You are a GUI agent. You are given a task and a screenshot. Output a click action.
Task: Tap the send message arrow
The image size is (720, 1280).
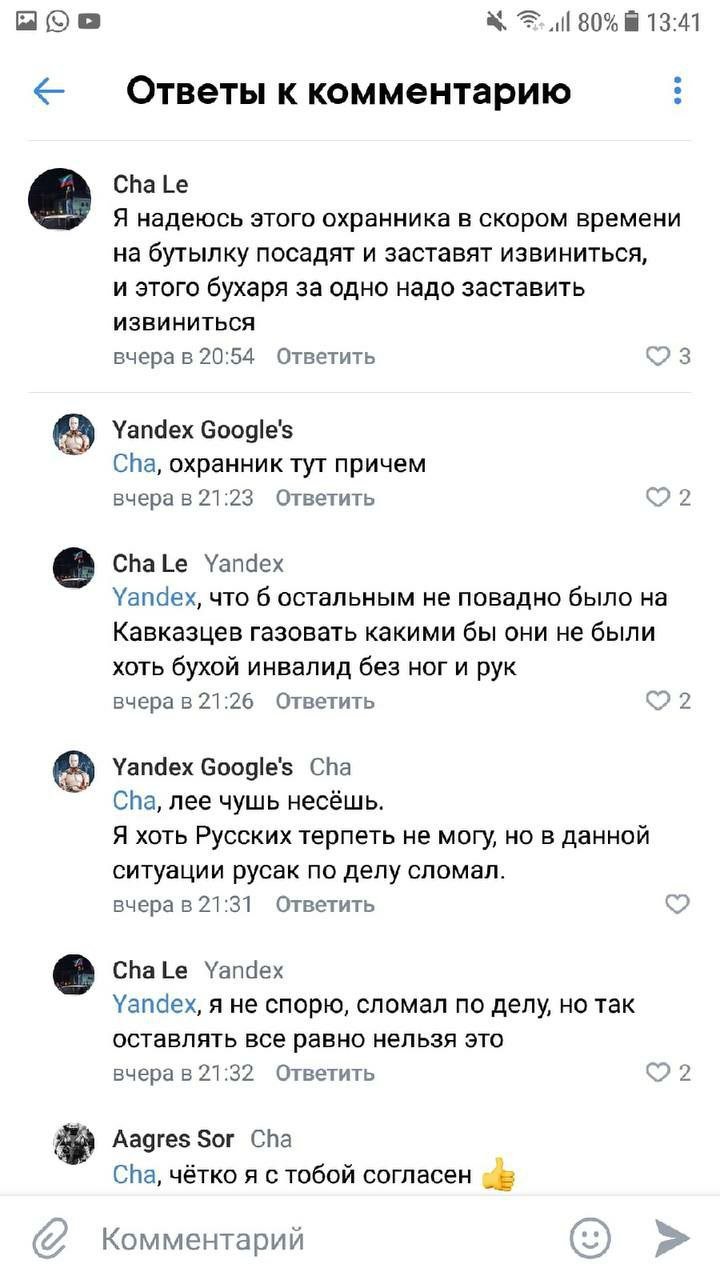(672, 1239)
